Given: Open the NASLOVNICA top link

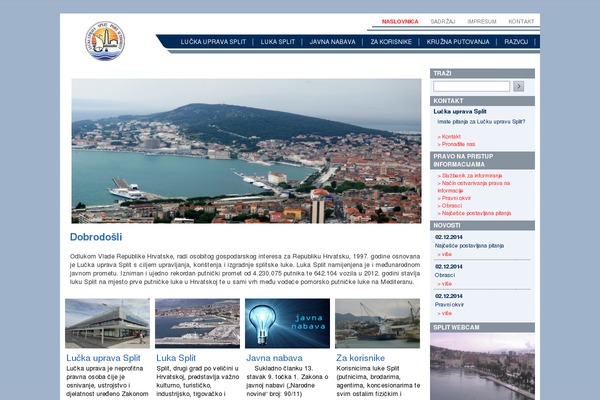Looking at the screenshot, I should (400, 21).
